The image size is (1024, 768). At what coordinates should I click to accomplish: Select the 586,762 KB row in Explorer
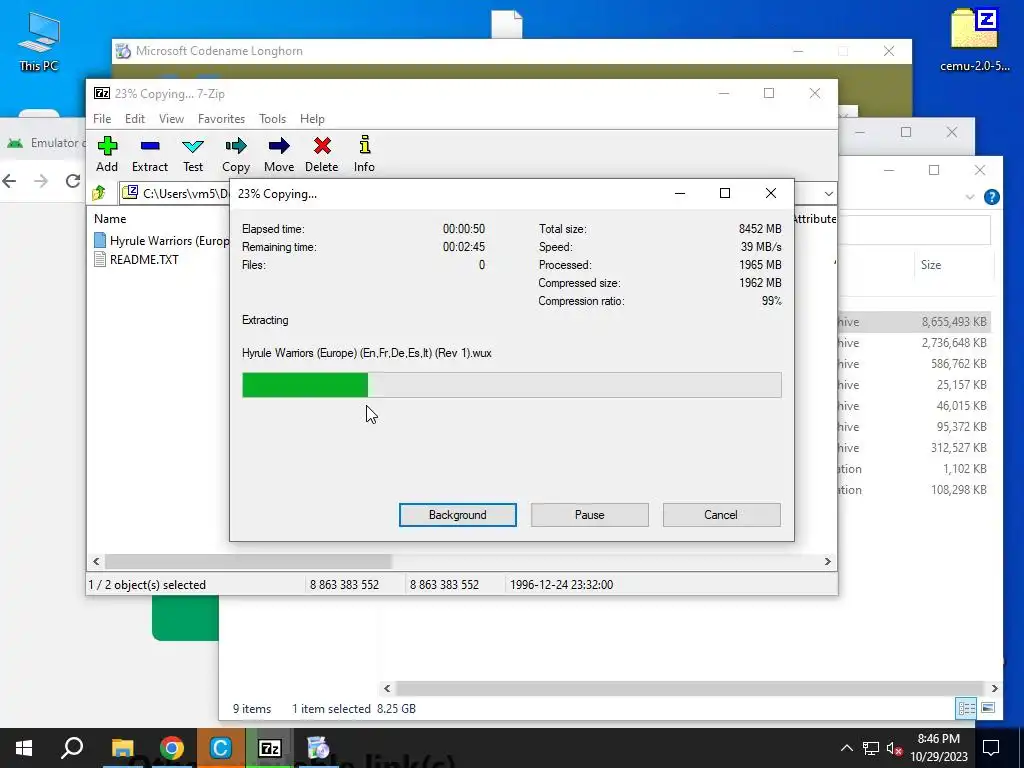point(914,364)
